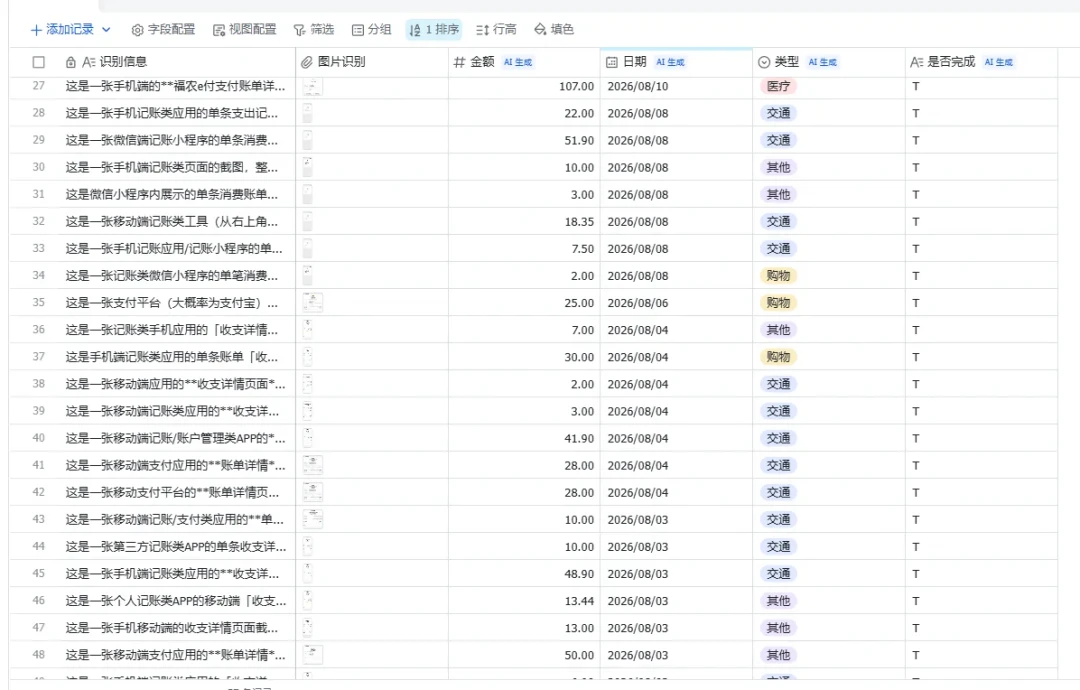Click amount cell 48.90

tap(524, 573)
